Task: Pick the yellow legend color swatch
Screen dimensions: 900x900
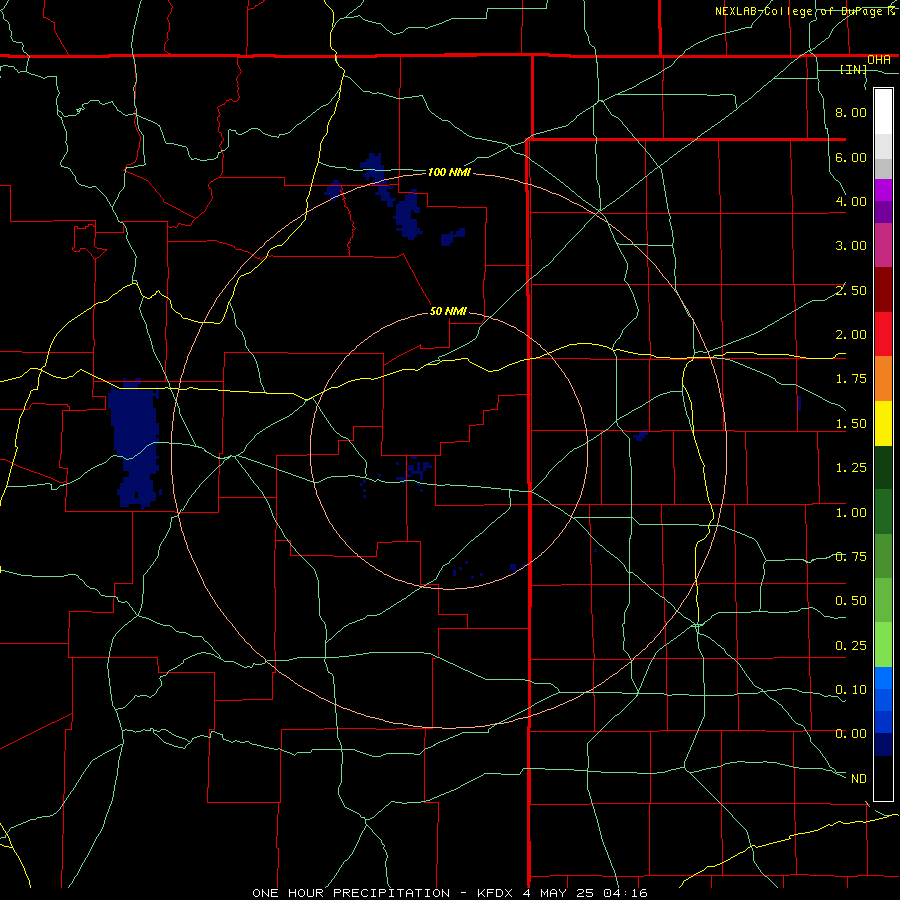Action: tap(883, 424)
